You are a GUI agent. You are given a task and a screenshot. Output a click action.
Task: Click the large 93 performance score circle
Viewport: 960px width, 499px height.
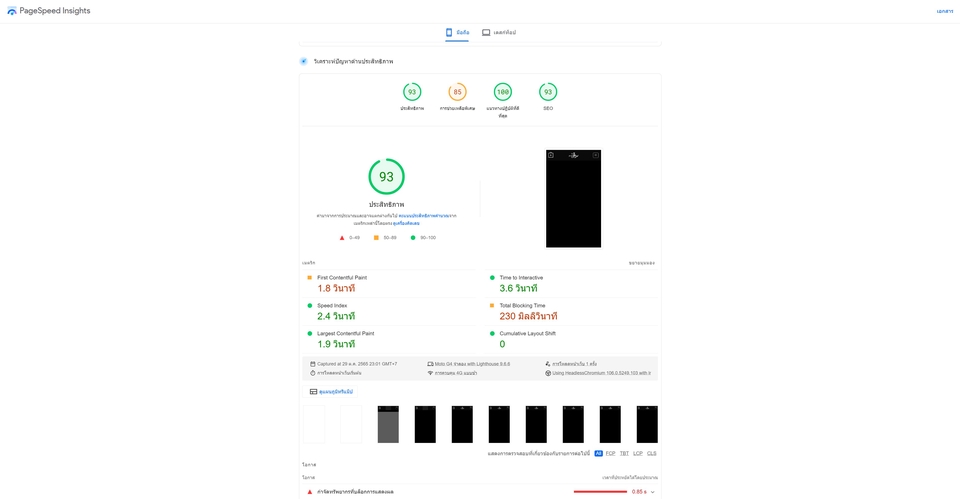pyautogui.click(x=386, y=176)
